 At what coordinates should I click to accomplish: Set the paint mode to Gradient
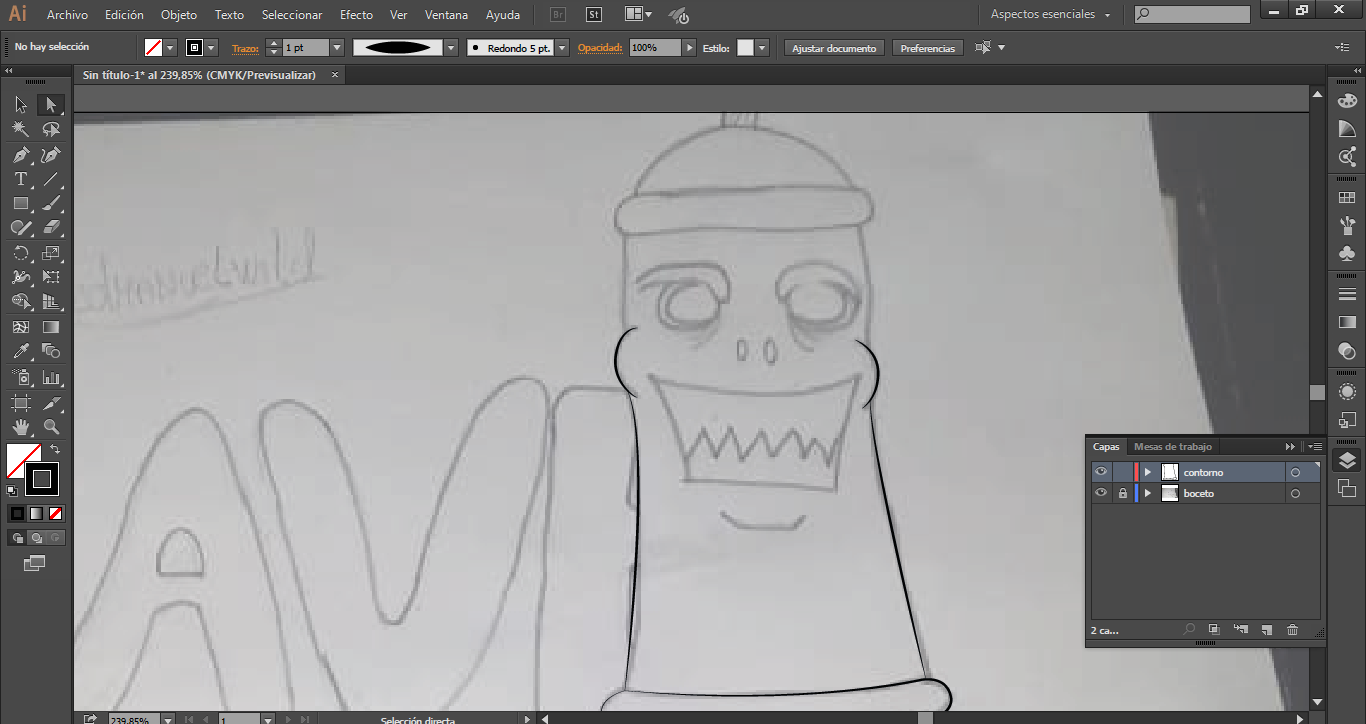point(36,513)
